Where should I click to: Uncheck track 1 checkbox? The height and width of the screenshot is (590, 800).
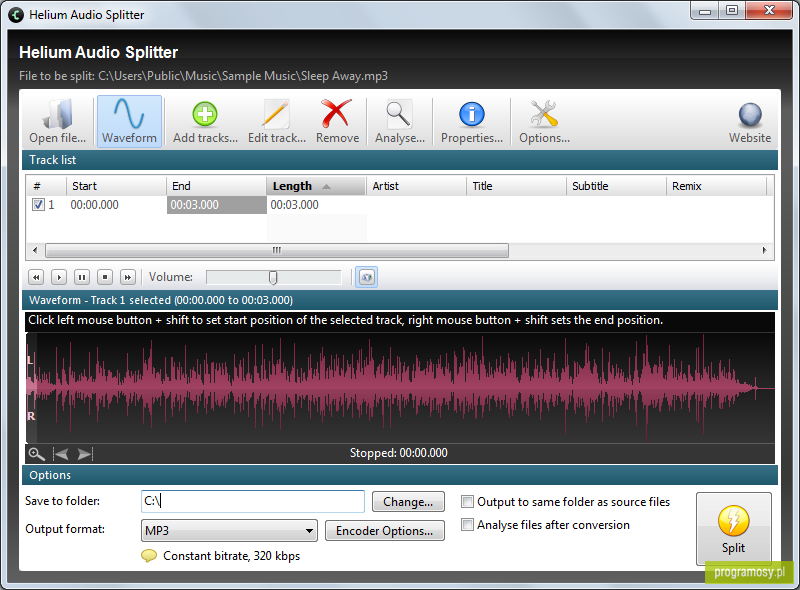tap(38, 205)
